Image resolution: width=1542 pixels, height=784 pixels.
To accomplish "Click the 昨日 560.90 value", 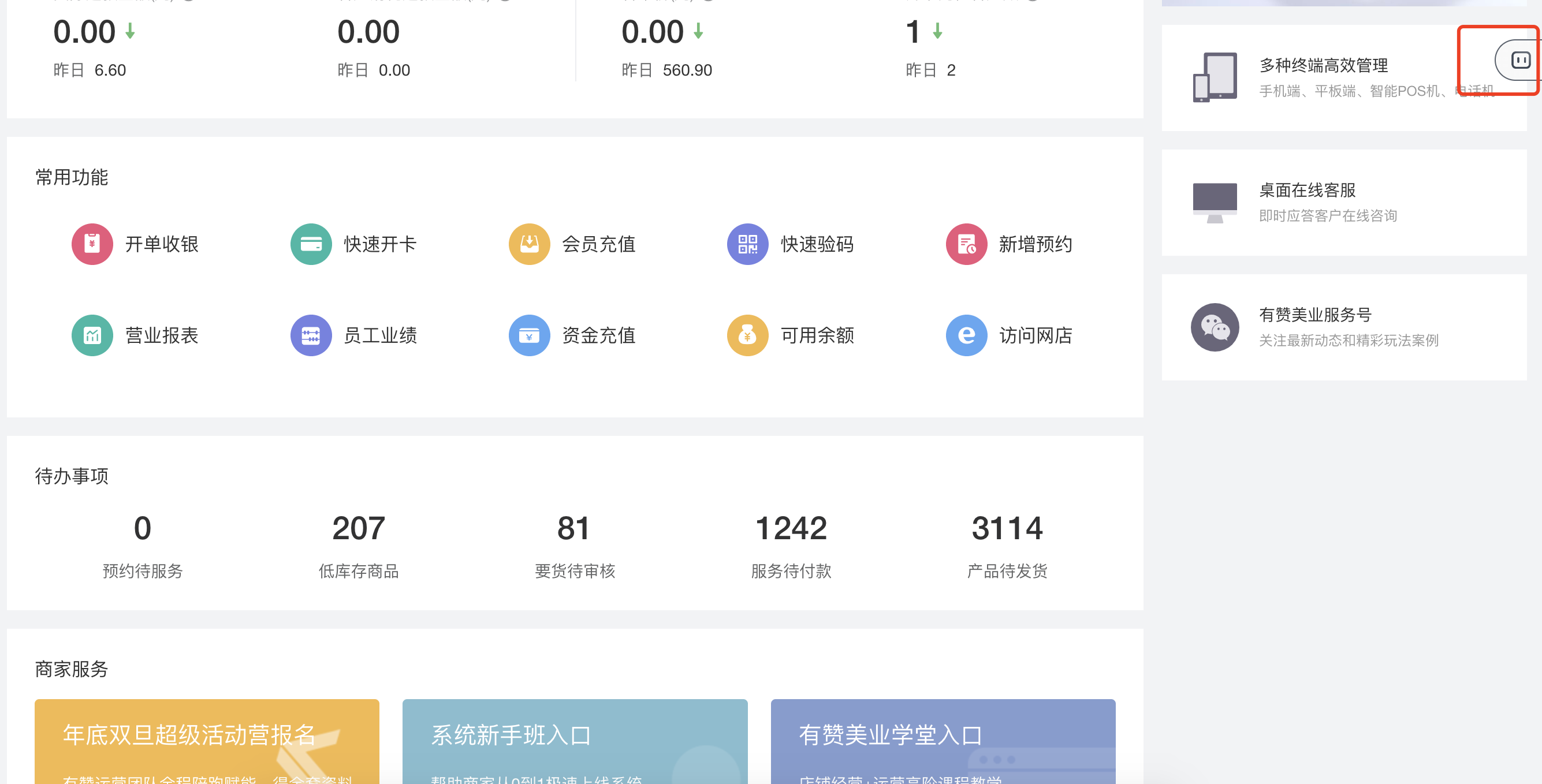I will click(667, 70).
